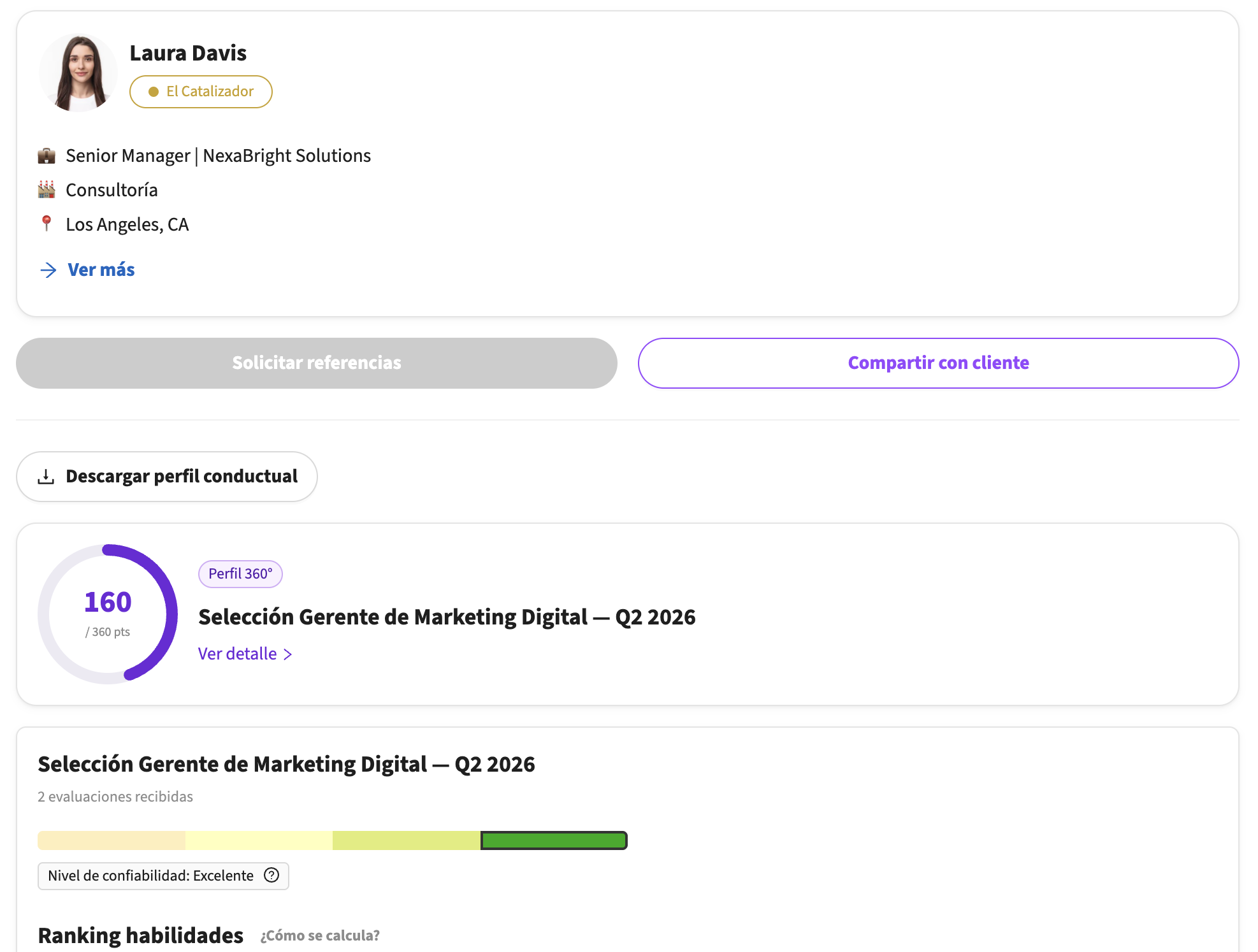The image size is (1258, 952).
Task: Click the location pin icon beside Los Angeles
Action: [47, 224]
